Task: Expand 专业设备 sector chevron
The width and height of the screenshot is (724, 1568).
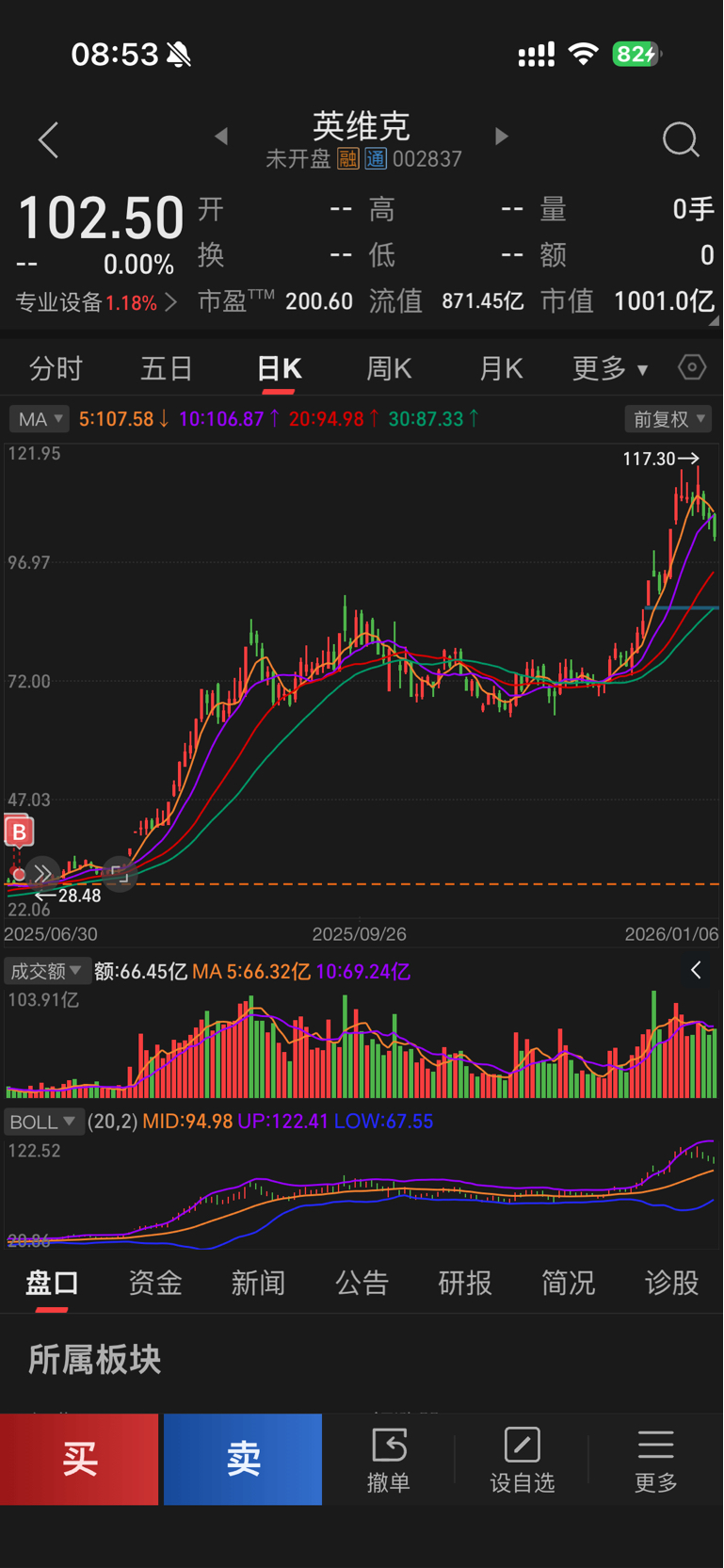Action: (170, 302)
